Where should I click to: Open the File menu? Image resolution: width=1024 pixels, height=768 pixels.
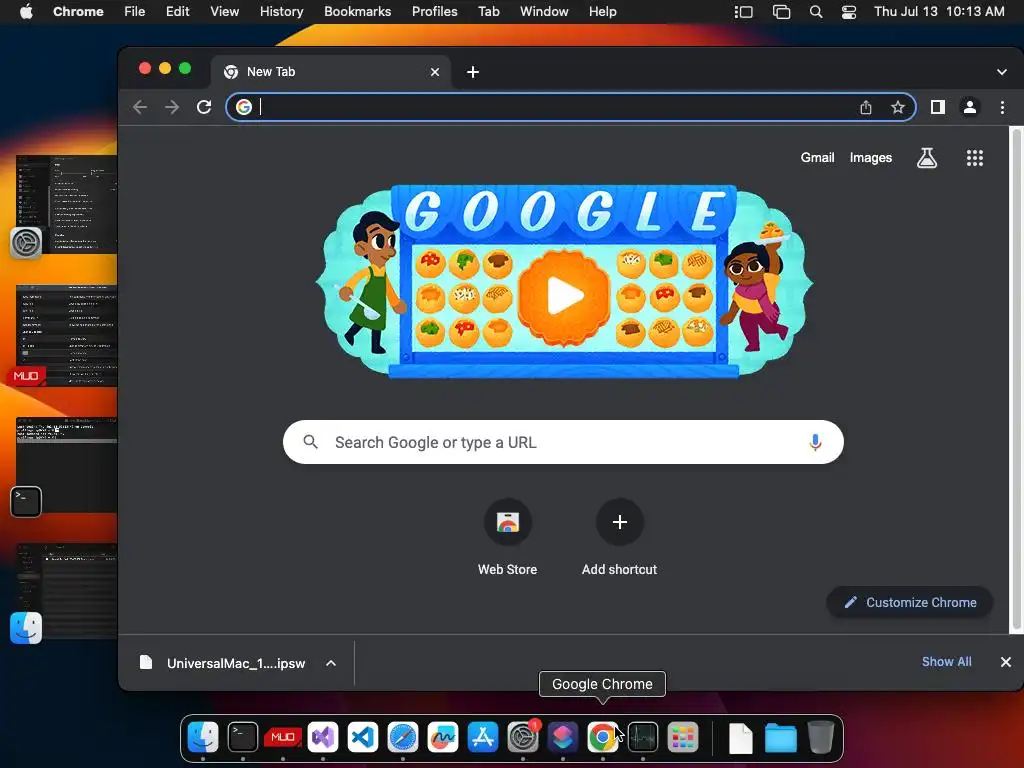pos(135,11)
